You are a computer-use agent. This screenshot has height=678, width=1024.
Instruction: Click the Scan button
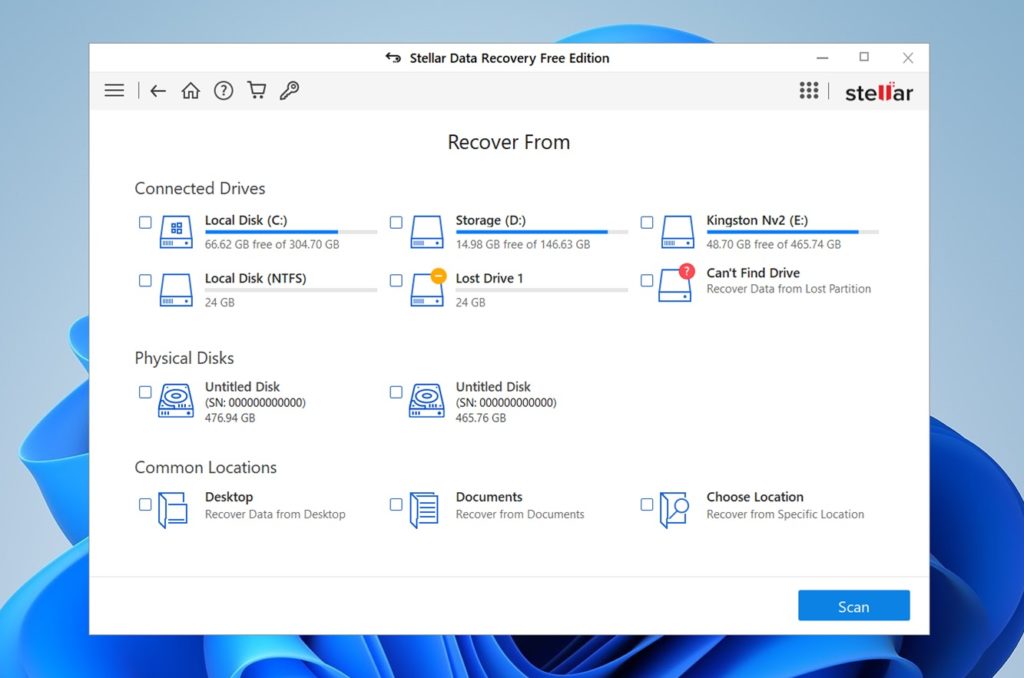pyautogui.click(x=853, y=606)
